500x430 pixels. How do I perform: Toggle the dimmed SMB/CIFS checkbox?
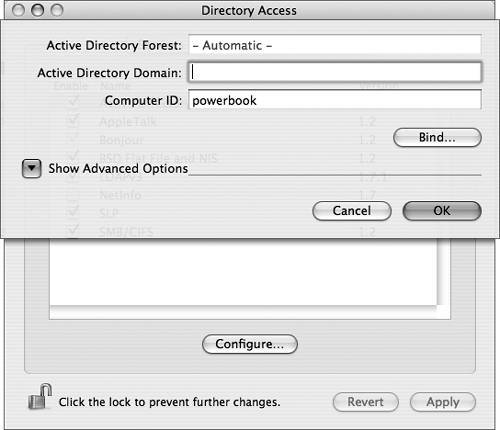click(72, 231)
